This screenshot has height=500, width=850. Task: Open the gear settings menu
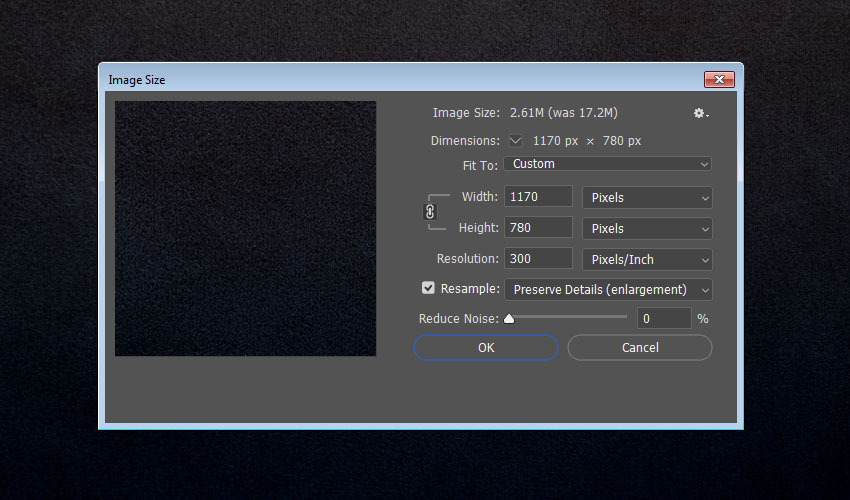[x=701, y=113]
